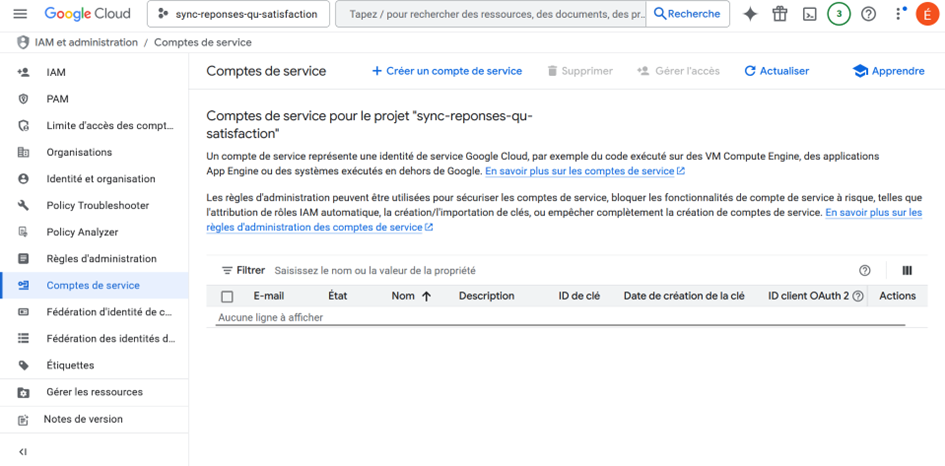The height and width of the screenshot is (466, 945).
Task: Focus the Filtrer table filter input
Action: click(560, 271)
